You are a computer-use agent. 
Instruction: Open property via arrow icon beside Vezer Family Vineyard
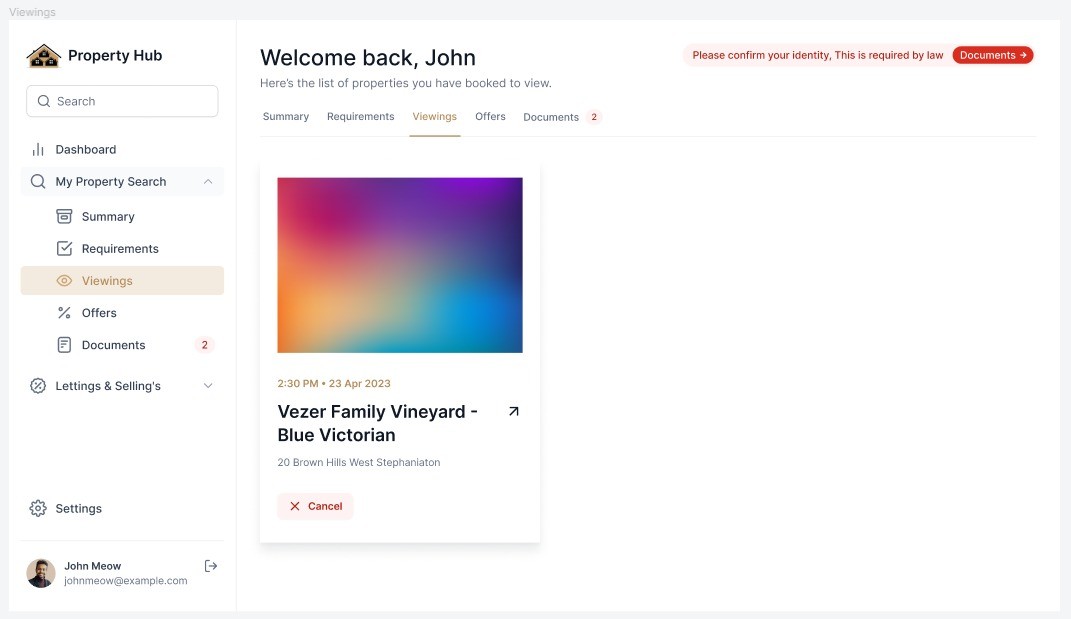pos(514,411)
